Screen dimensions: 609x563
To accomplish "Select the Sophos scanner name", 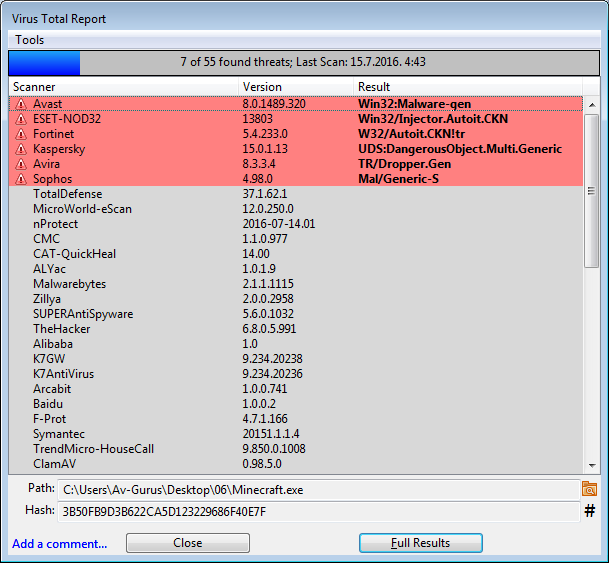I will coord(52,179).
